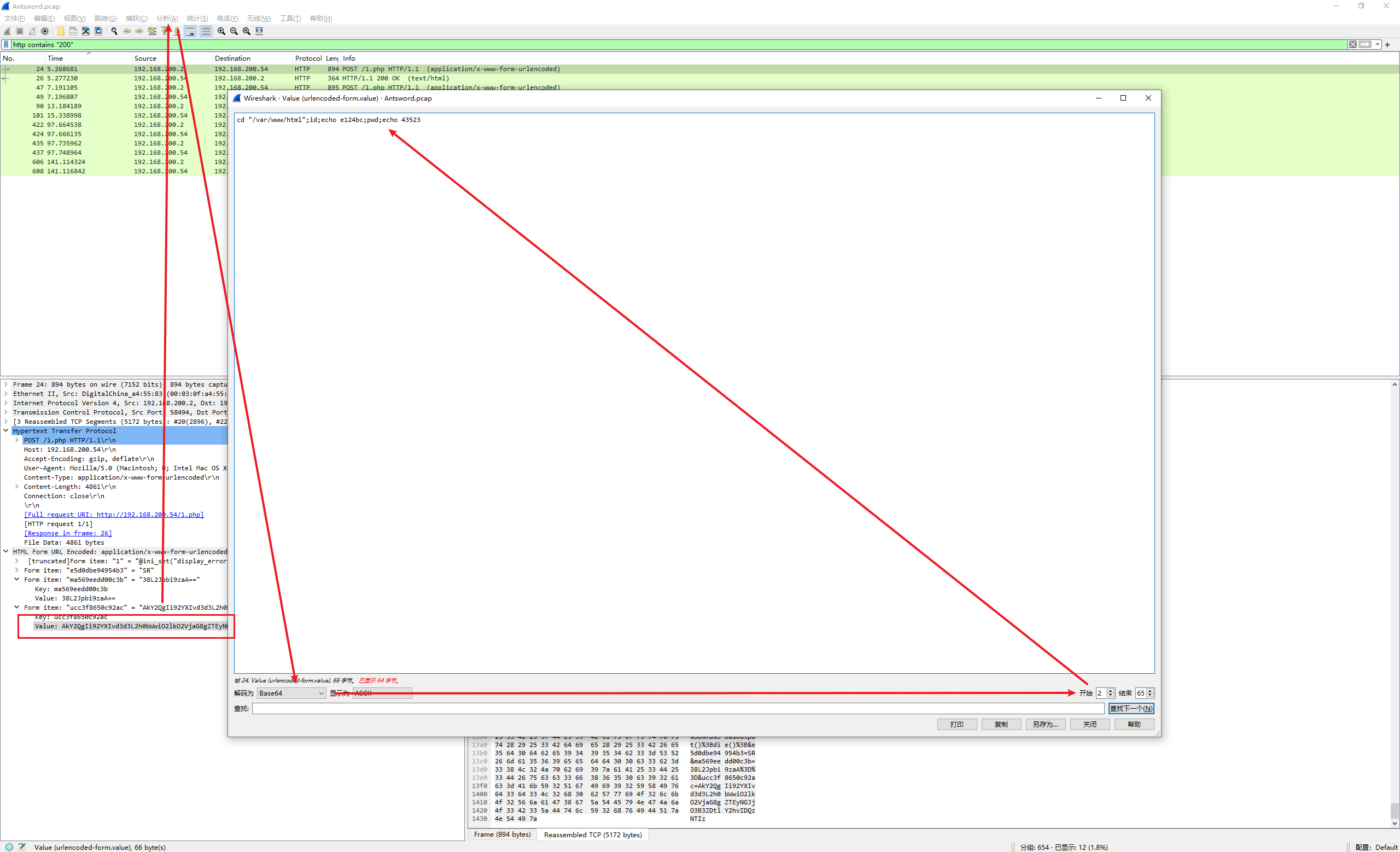Click the 打印 print button

pos(957,724)
